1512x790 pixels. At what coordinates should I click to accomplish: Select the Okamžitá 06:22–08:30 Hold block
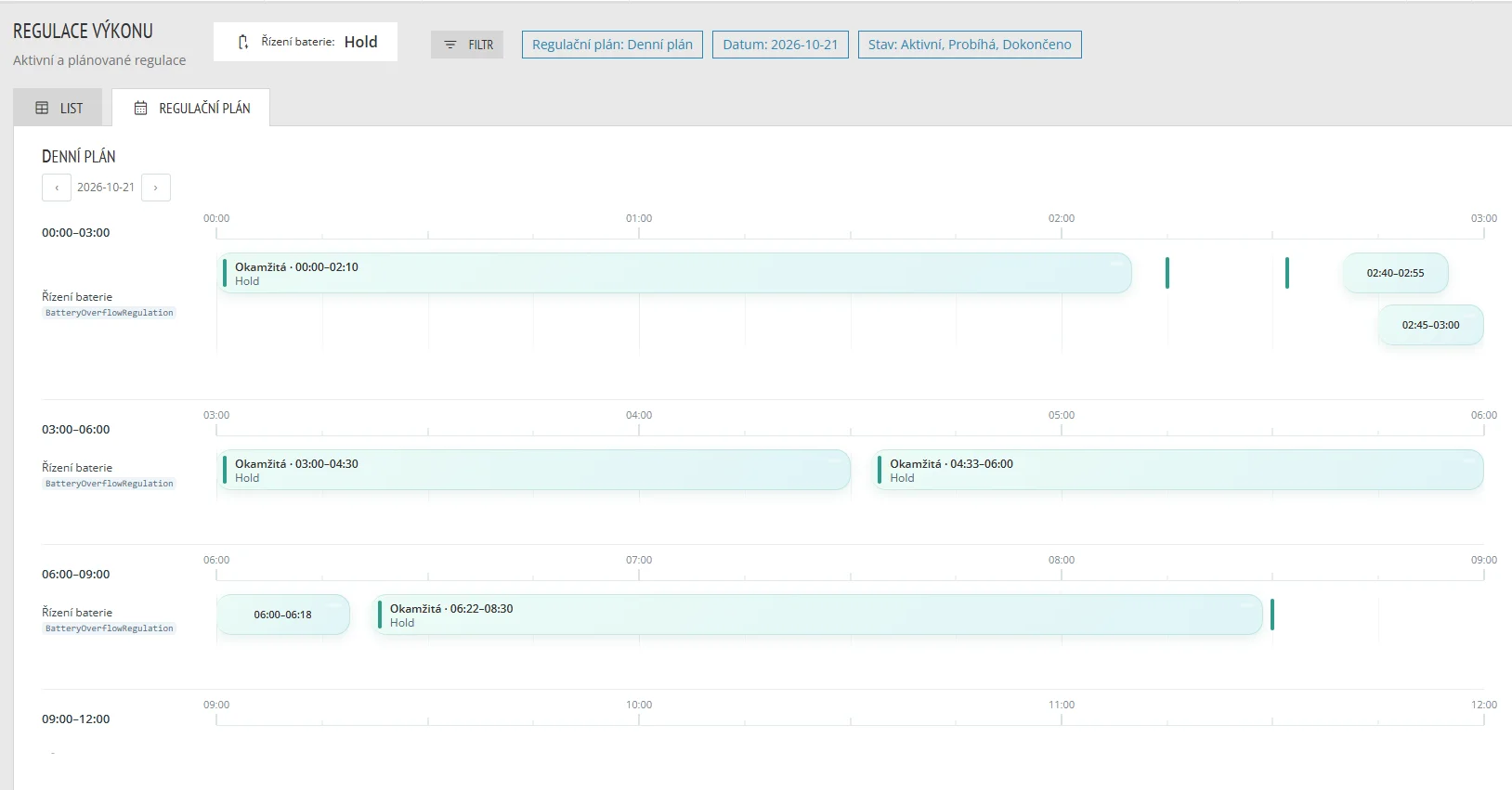point(817,615)
